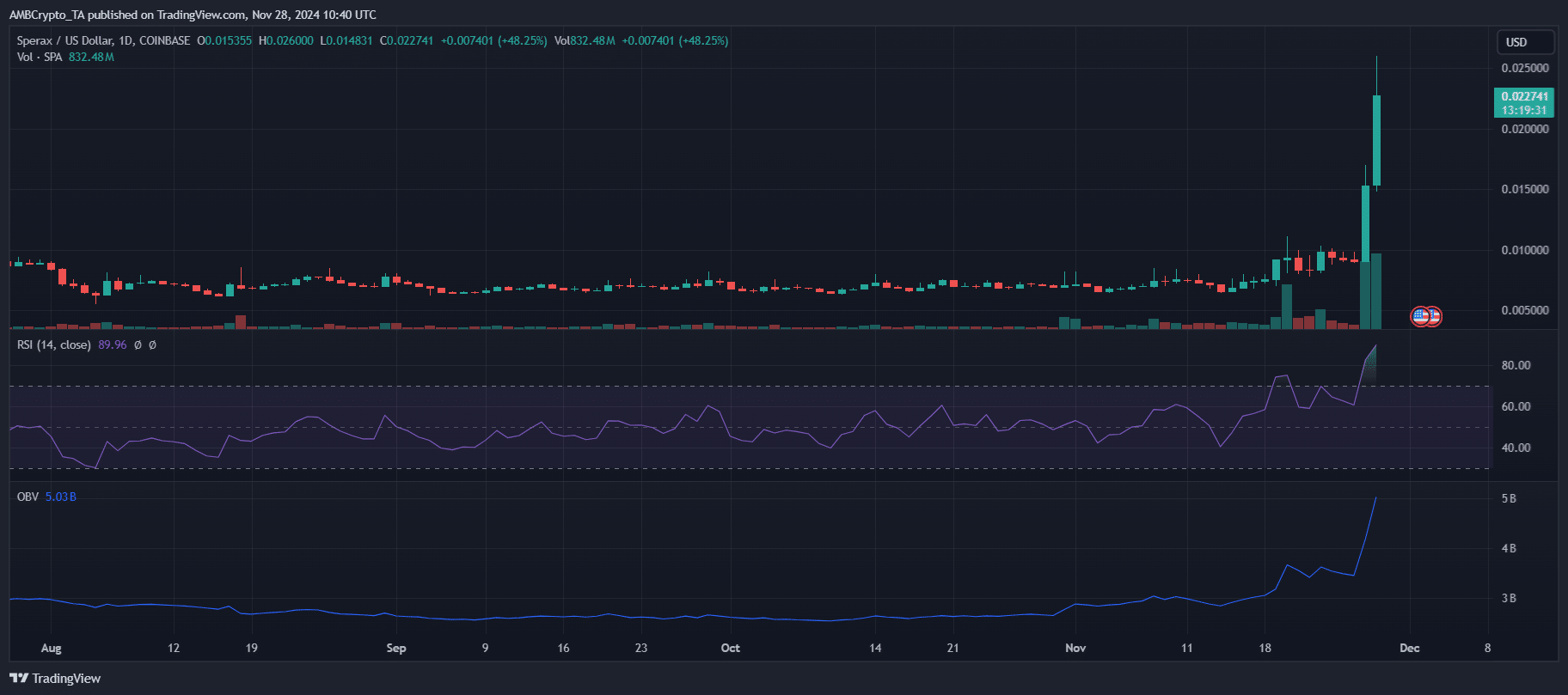The image size is (1568, 695).
Task: Click the 832.48M volume indicator value
Action: [x=91, y=57]
